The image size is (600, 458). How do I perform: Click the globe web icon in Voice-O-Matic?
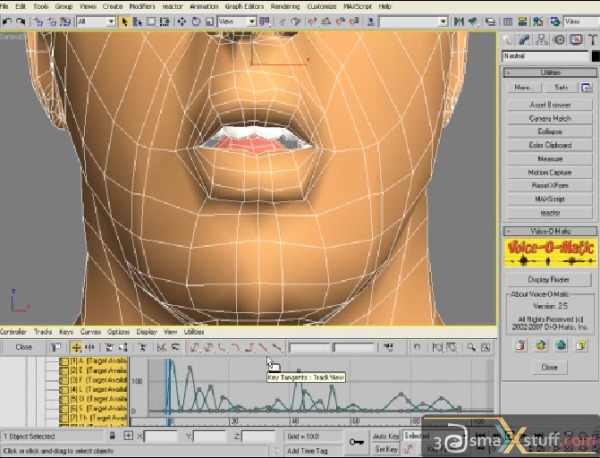(x=561, y=345)
